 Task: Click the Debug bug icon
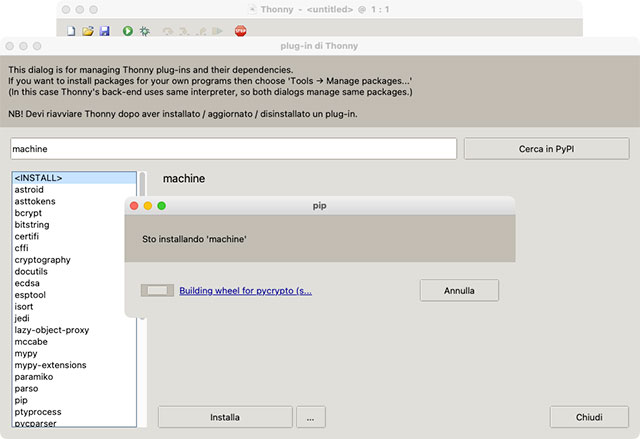tap(145, 31)
